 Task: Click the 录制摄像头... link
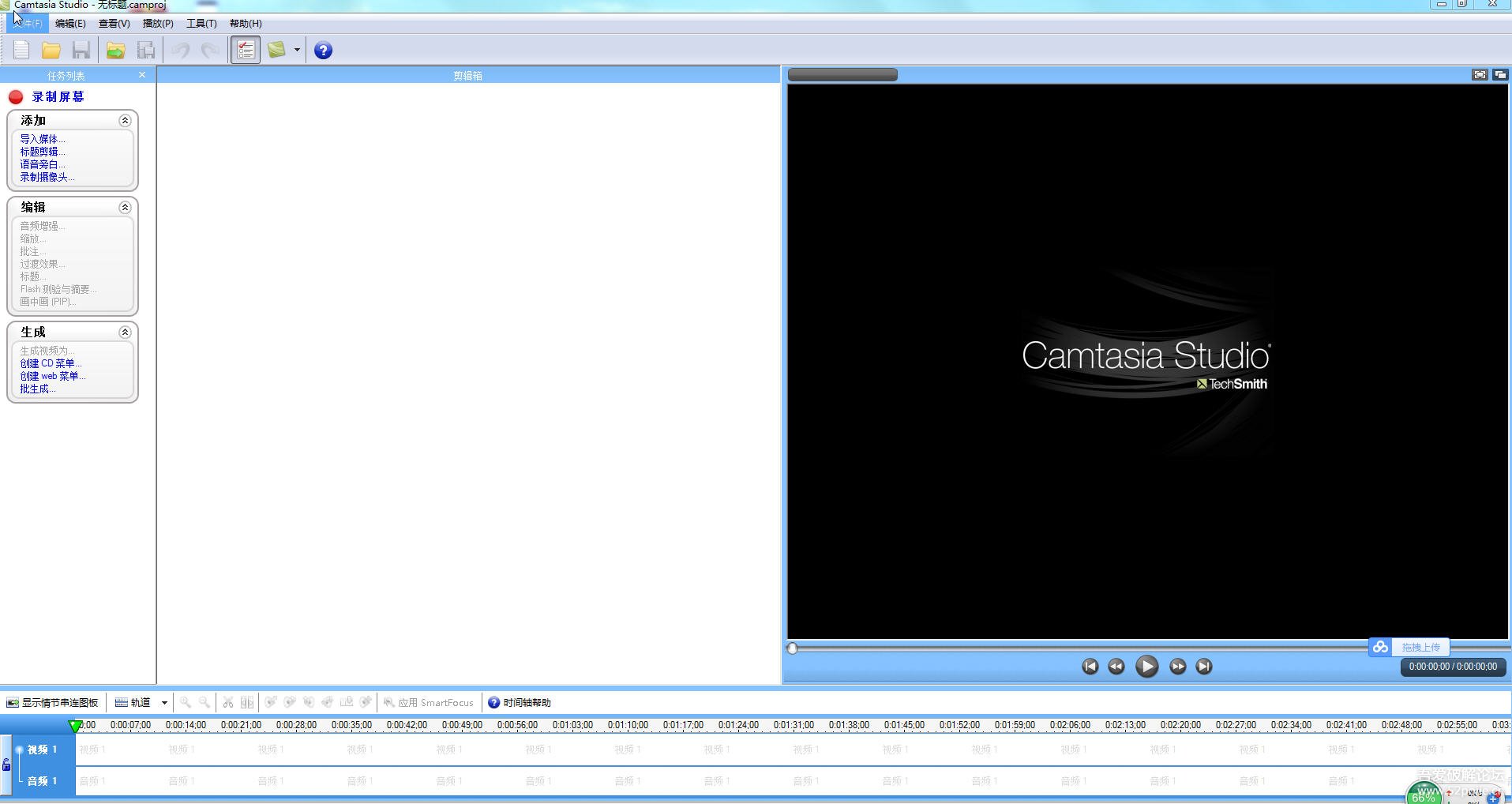(x=47, y=177)
